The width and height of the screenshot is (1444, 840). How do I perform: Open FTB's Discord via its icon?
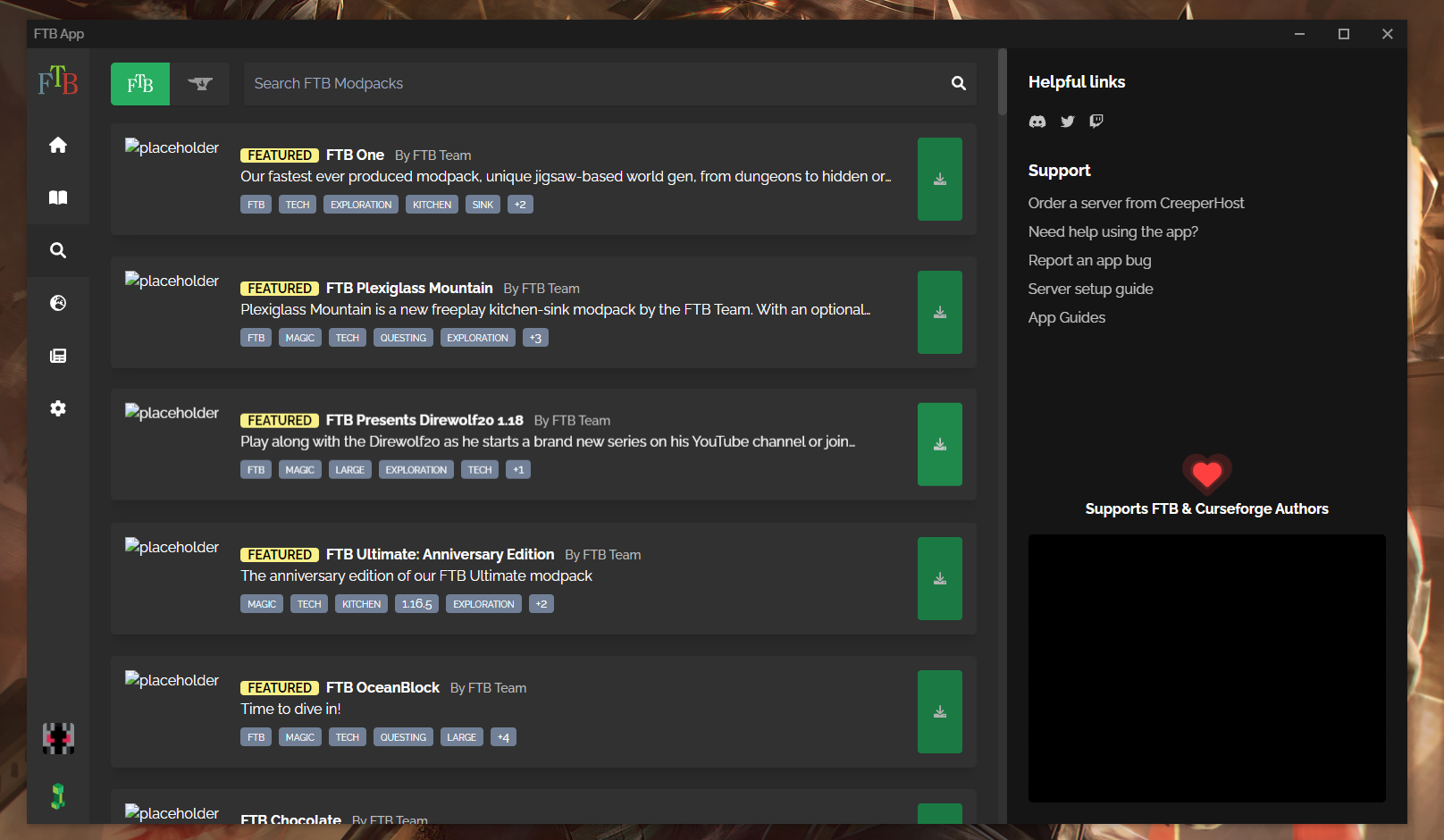click(x=1037, y=122)
